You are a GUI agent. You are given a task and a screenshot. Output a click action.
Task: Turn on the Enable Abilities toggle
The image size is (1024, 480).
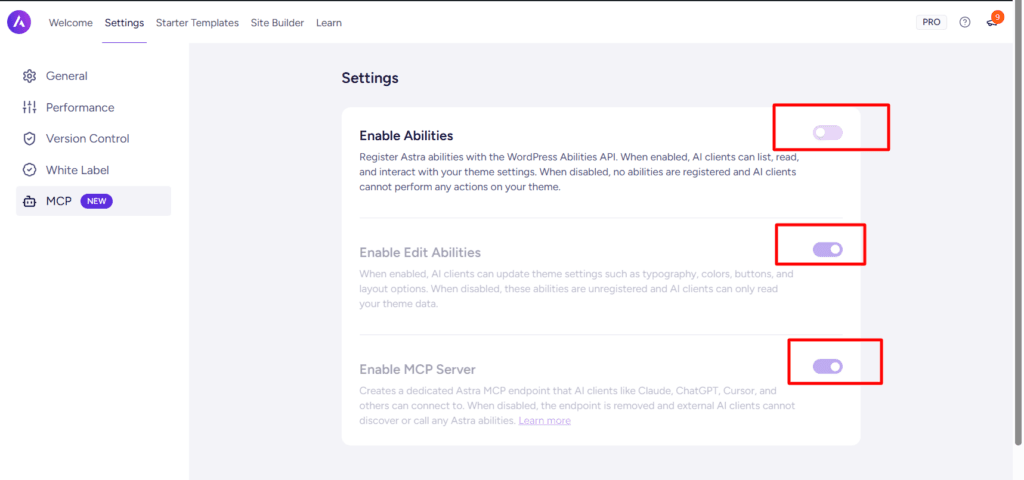tap(827, 133)
